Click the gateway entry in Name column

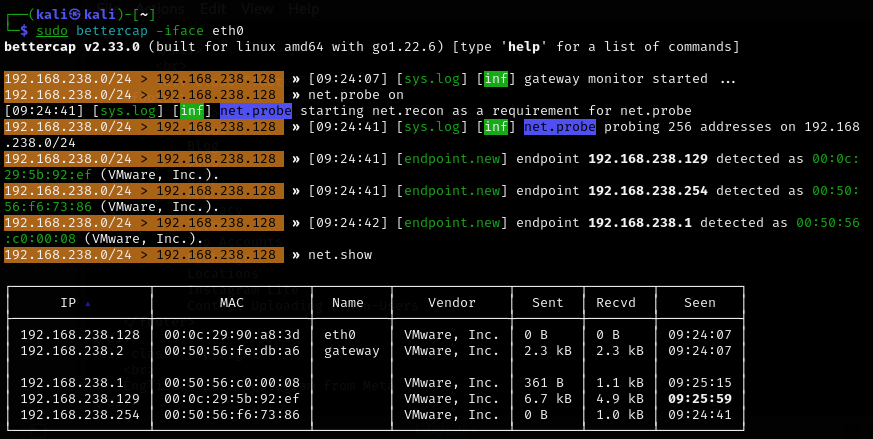coord(351,351)
